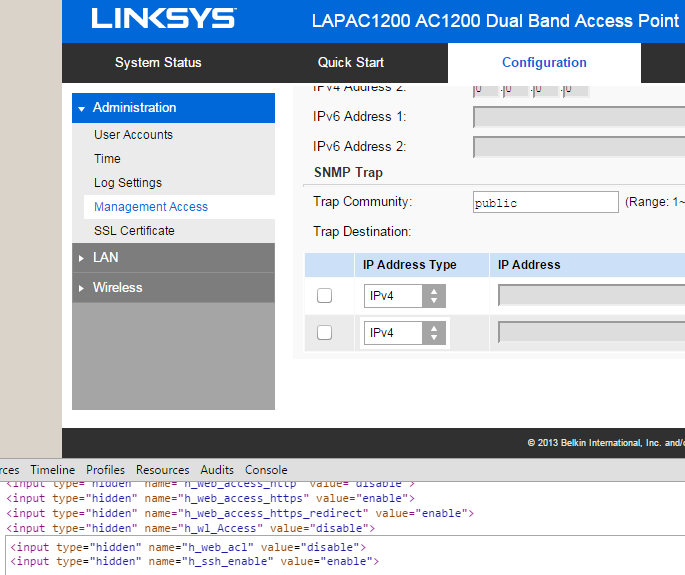Open the Resources devtools tab
685x575 pixels.
(x=163, y=470)
